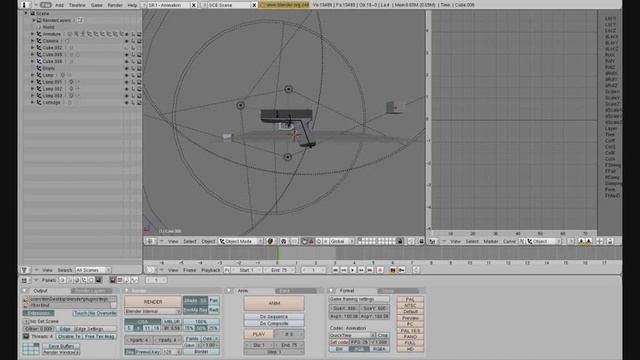The height and width of the screenshot is (360, 640).
Task: Click the key insert icon in timeline
Action: [x=402, y=270]
